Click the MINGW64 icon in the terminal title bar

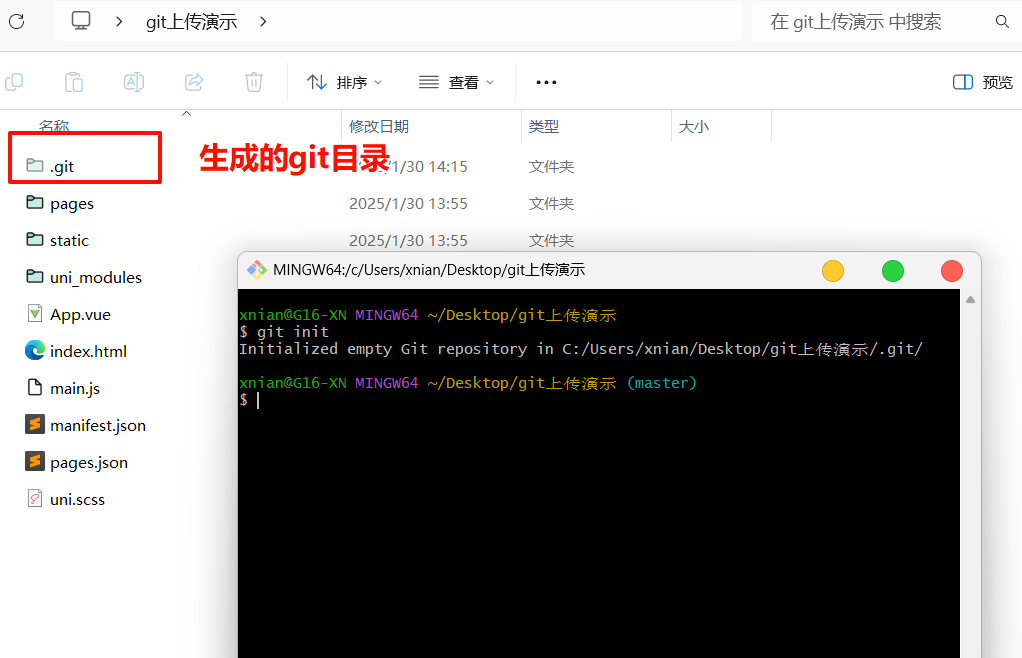coord(257,269)
